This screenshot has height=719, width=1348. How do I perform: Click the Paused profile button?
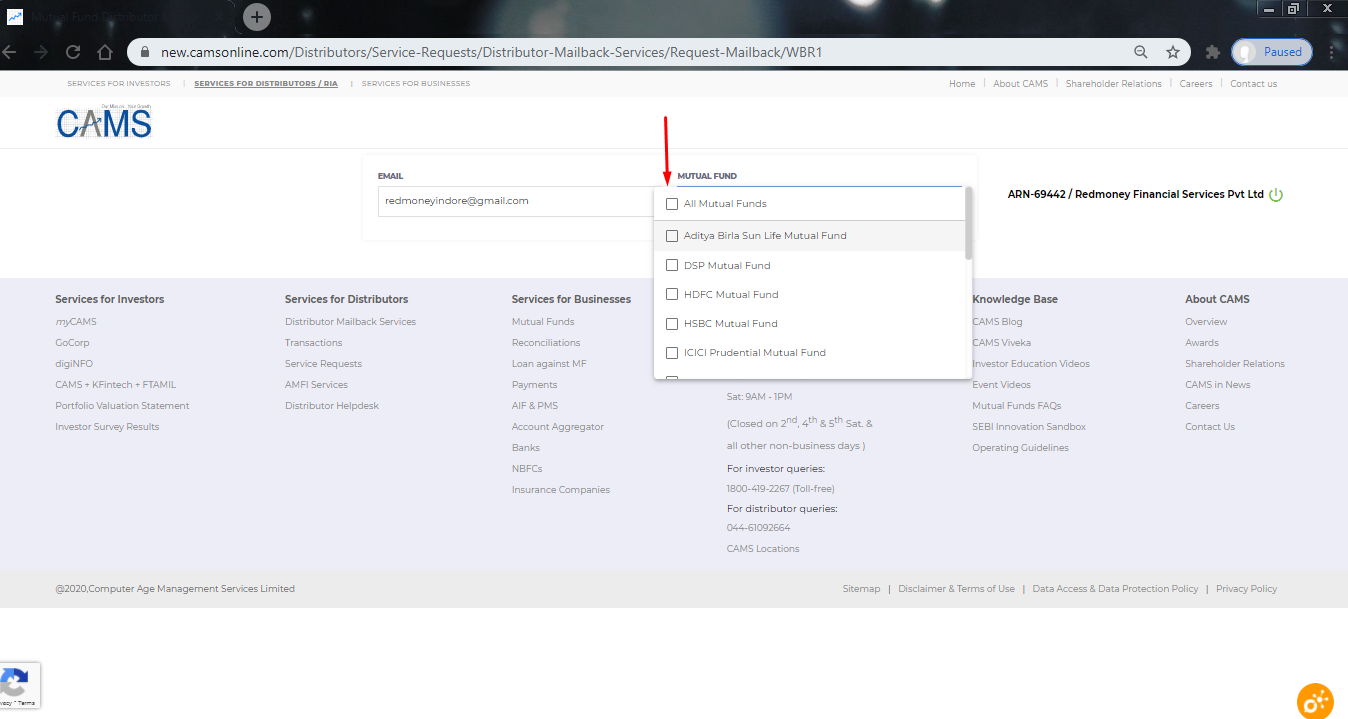[1271, 52]
